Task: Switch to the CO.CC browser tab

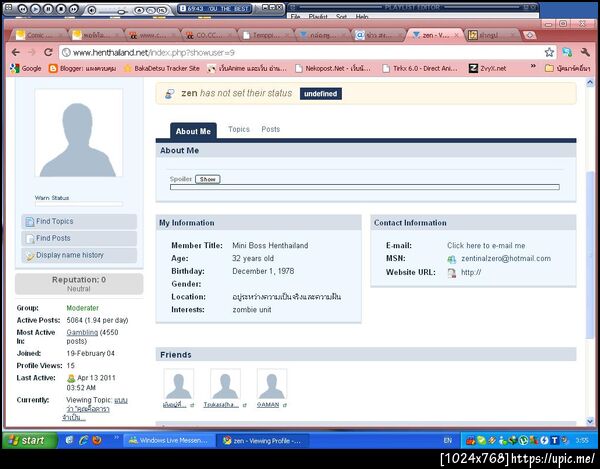Action: pos(209,35)
